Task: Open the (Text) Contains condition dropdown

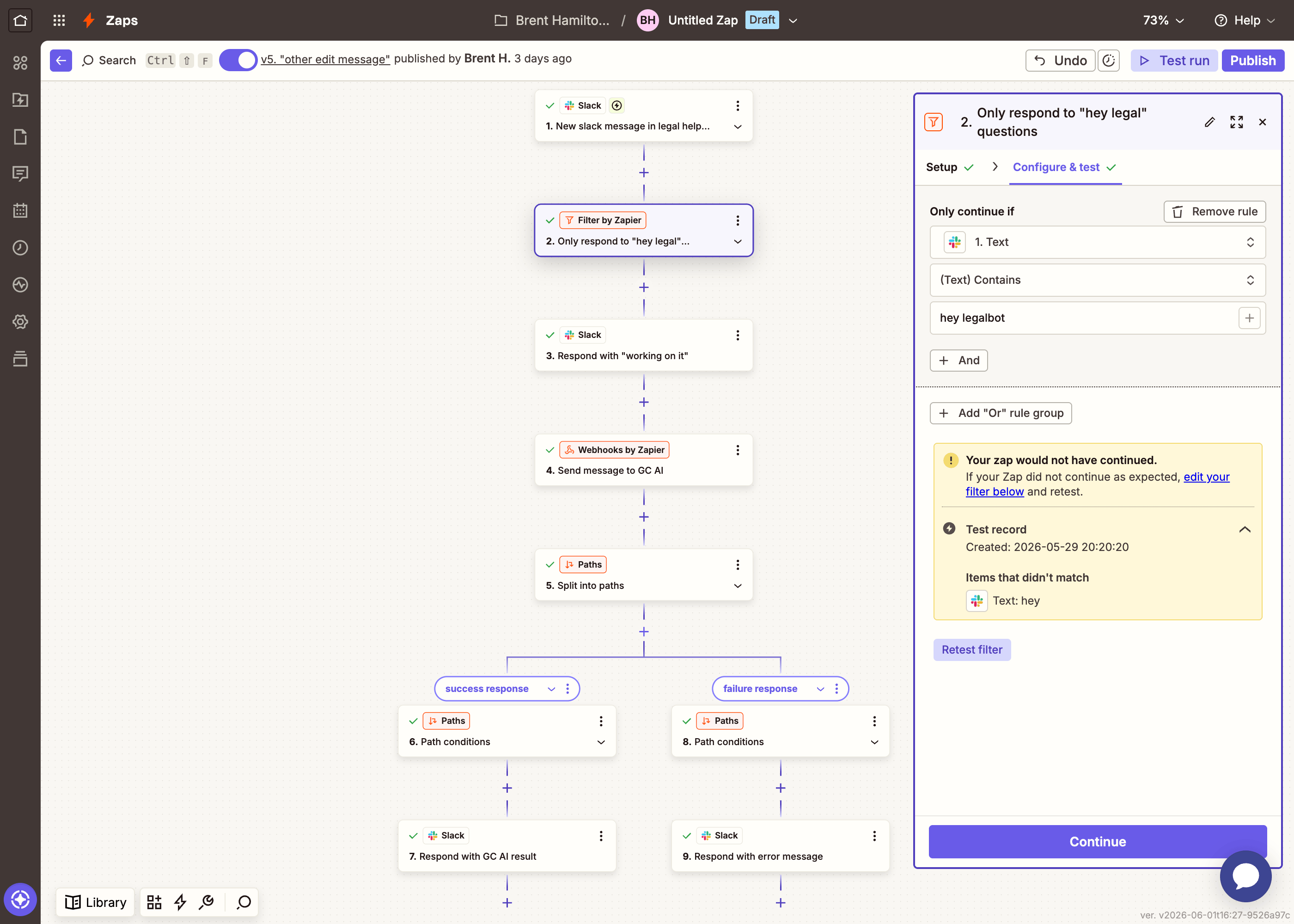Action: pyautogui.click(x=1097, y=280)
